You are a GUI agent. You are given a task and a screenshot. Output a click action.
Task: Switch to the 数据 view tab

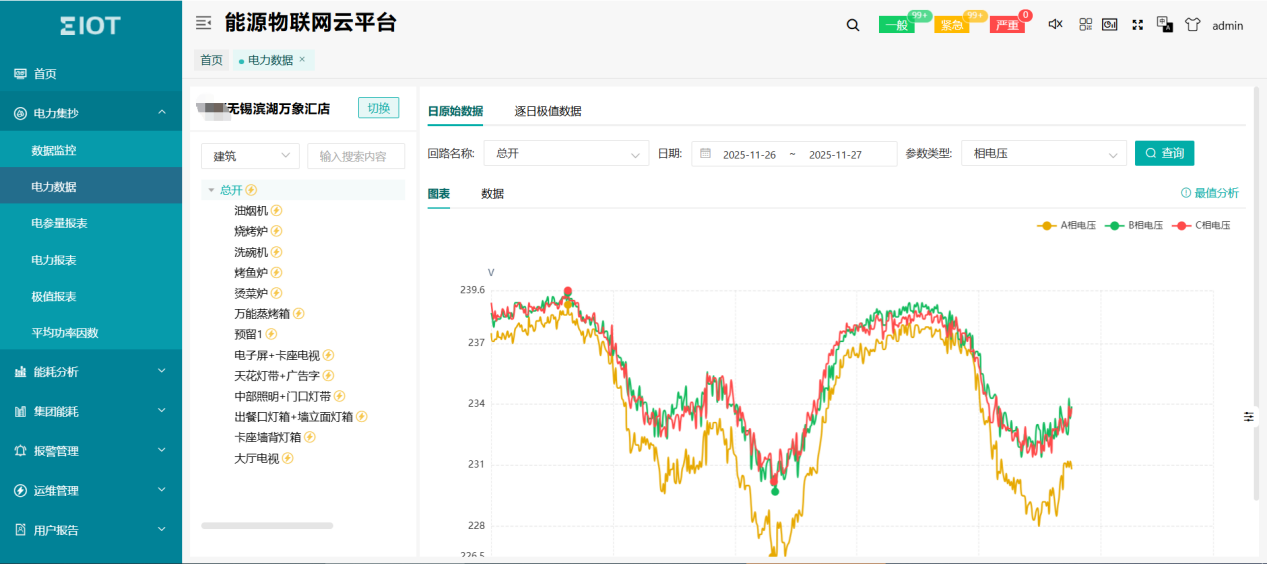[x=492, y=194]
